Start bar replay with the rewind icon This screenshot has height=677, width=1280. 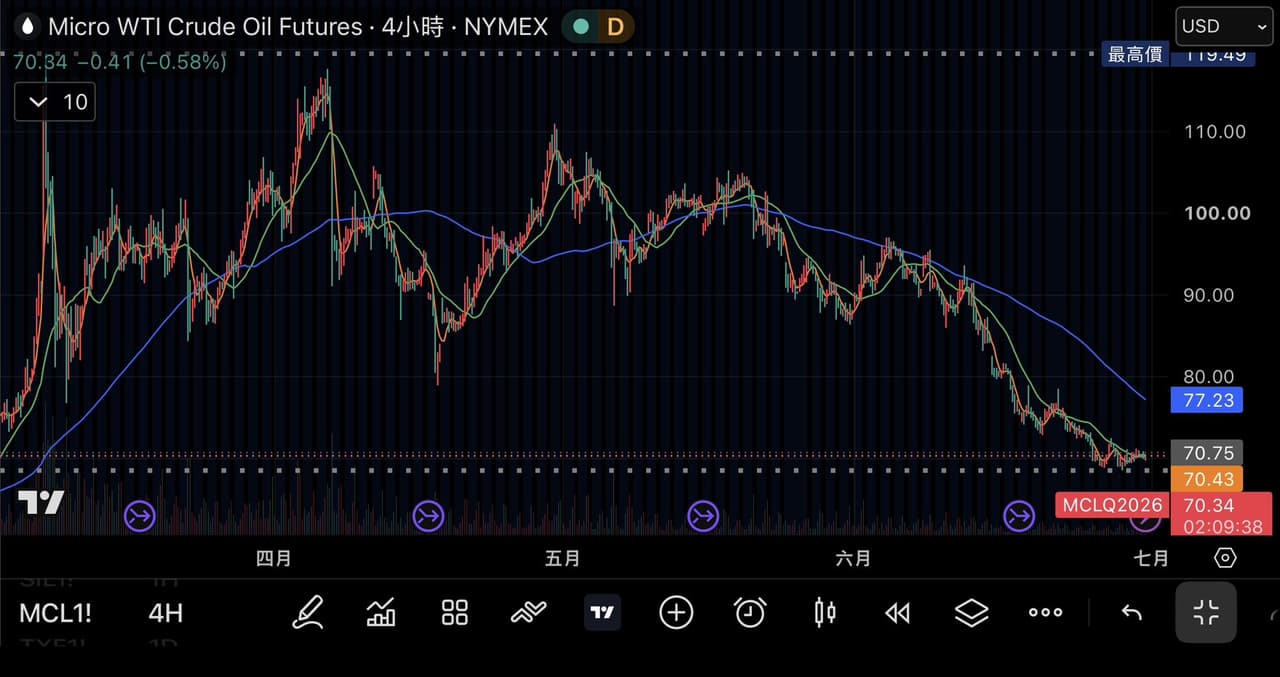(898, 613)
